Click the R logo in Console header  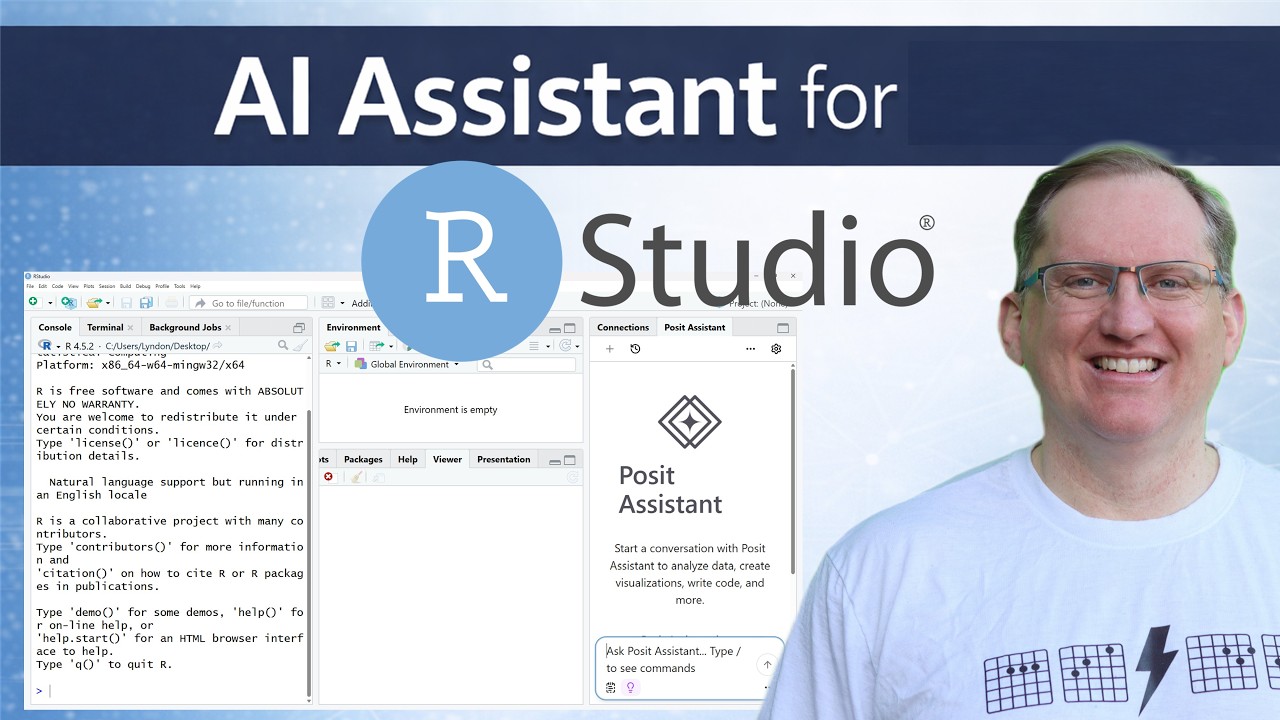pyautogui.click(x=46, y=345)
